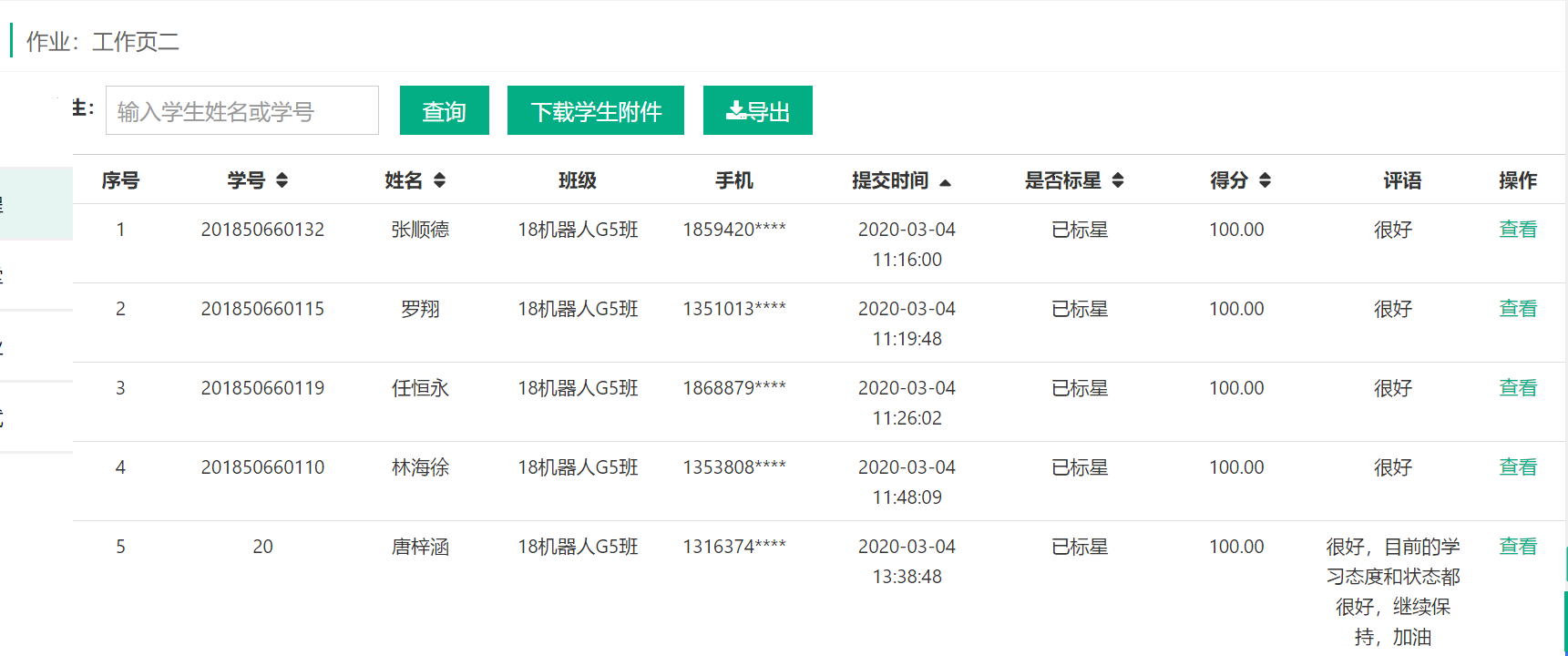The height and width of the screenshot is (656, 1568).
Task: Click submit time 11:16:00 cell
Action: [x=907, y=244]
